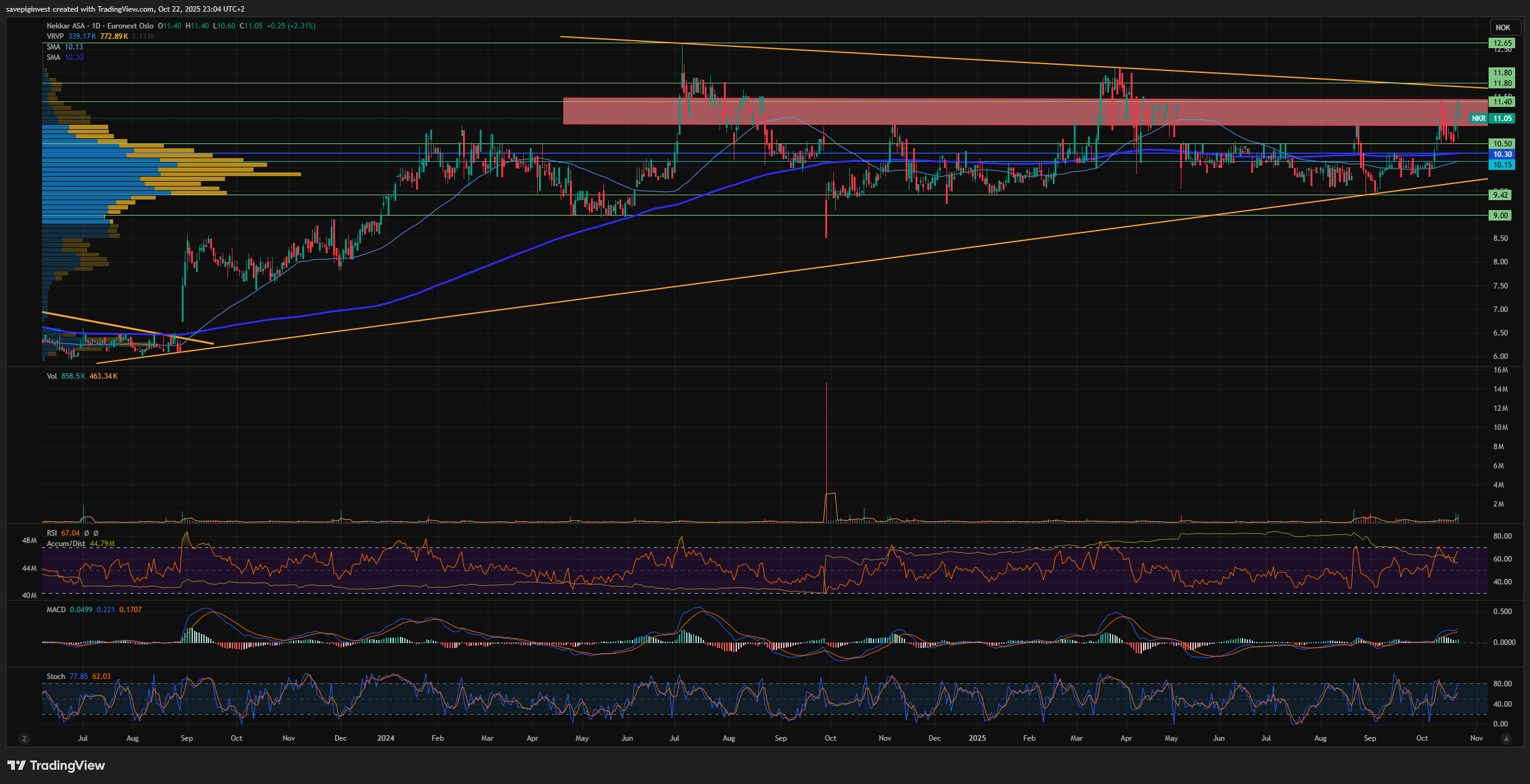The image size is (1530, 784).
Task: Click the NKR 11.05 current price tag
Action: 1496,119
